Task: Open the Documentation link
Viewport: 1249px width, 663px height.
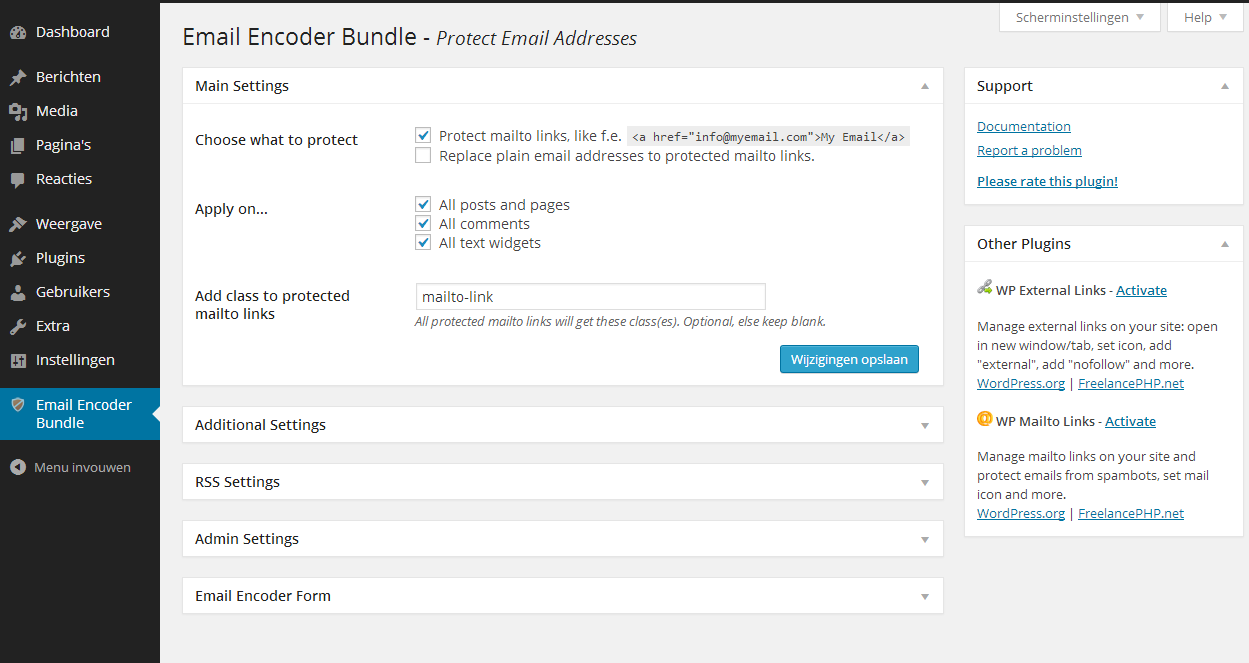Action: (x=1023, y=126)
